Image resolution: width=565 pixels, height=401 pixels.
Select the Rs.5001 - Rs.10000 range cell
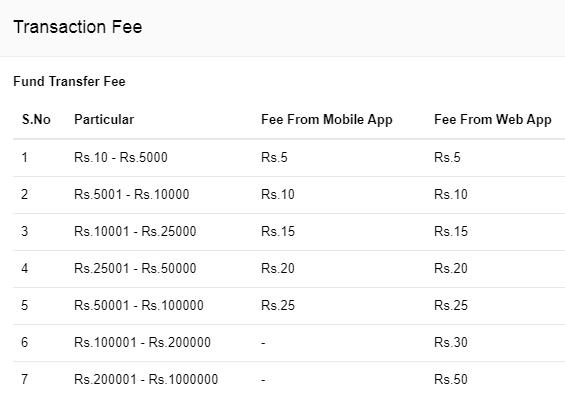click(132, 195)
